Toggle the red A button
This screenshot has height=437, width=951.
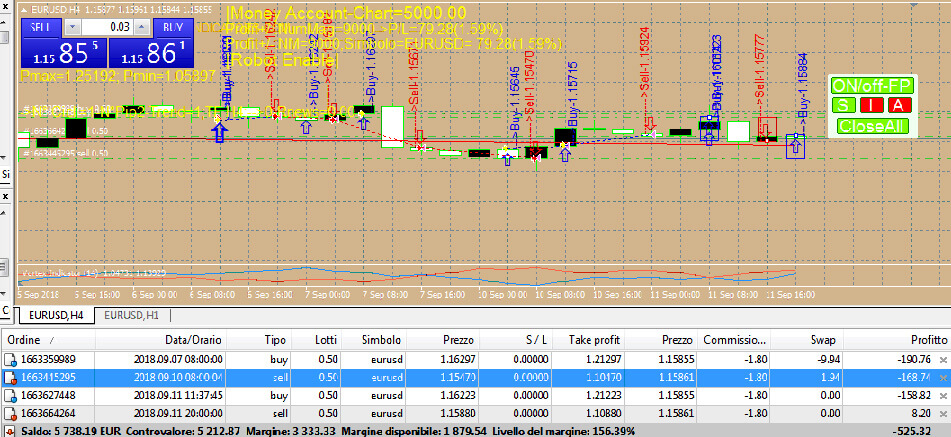(899, 105)
